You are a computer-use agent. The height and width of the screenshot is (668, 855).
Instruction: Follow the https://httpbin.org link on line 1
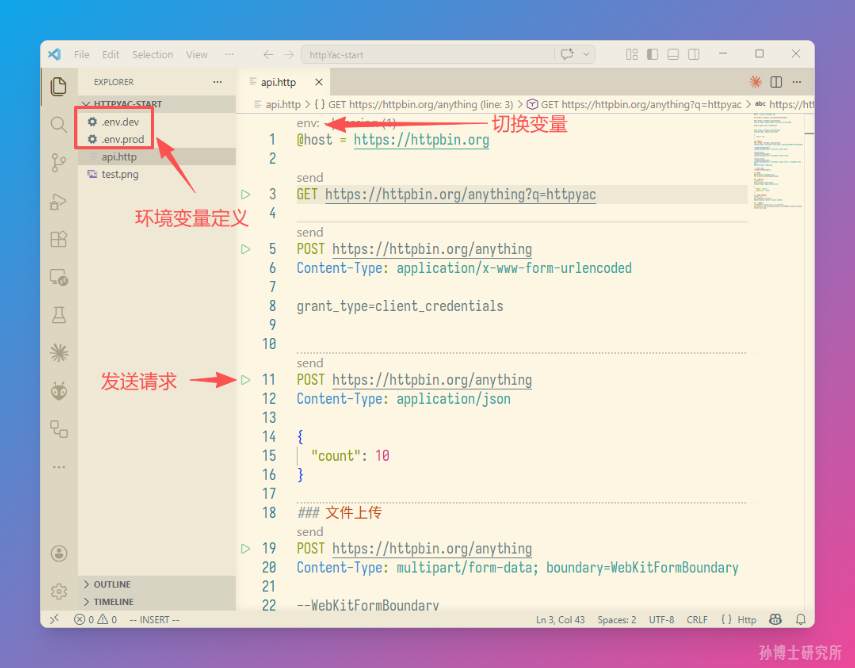(421, 140)
